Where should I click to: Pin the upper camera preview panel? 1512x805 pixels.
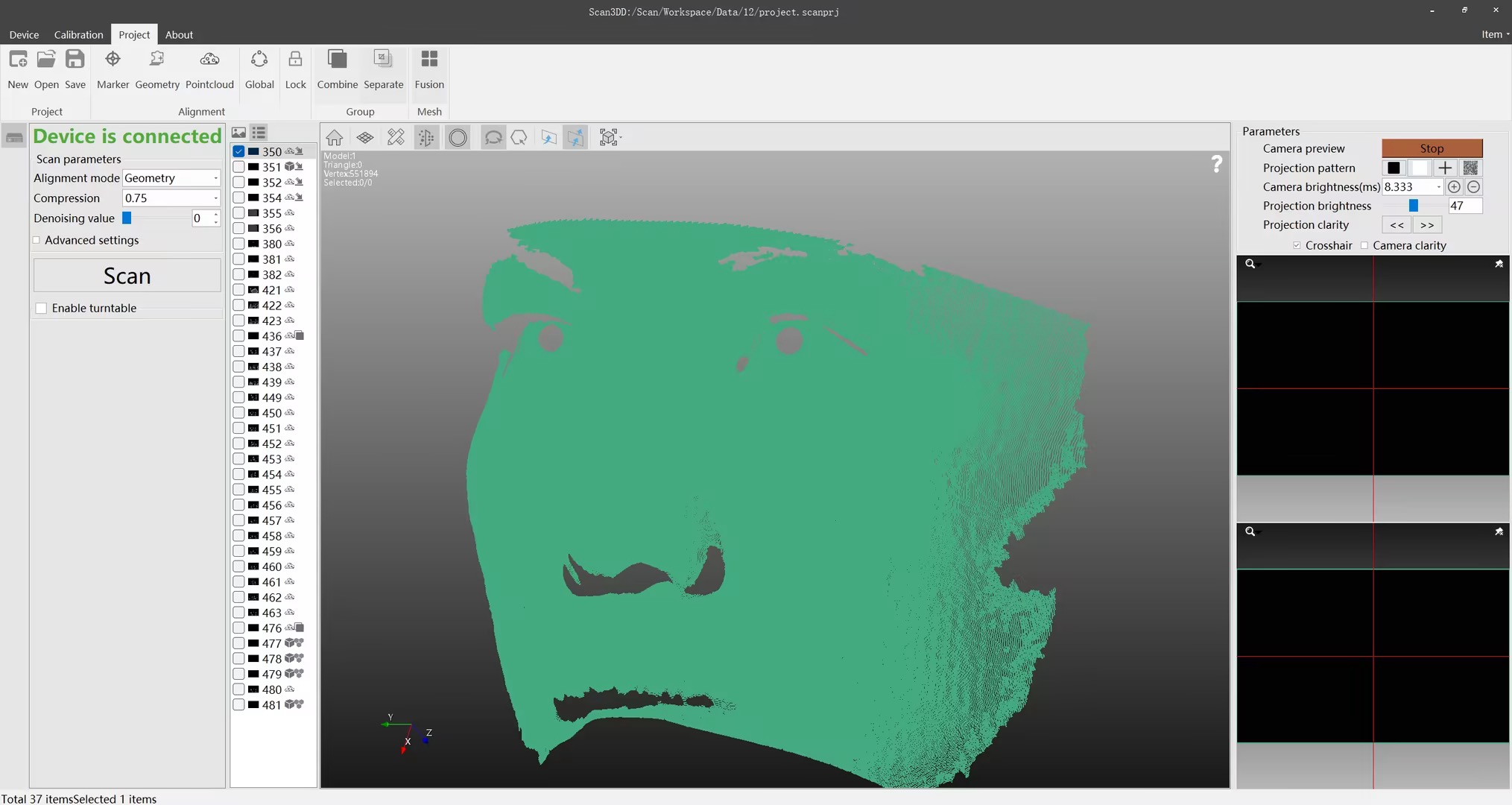click(1499, 264)
